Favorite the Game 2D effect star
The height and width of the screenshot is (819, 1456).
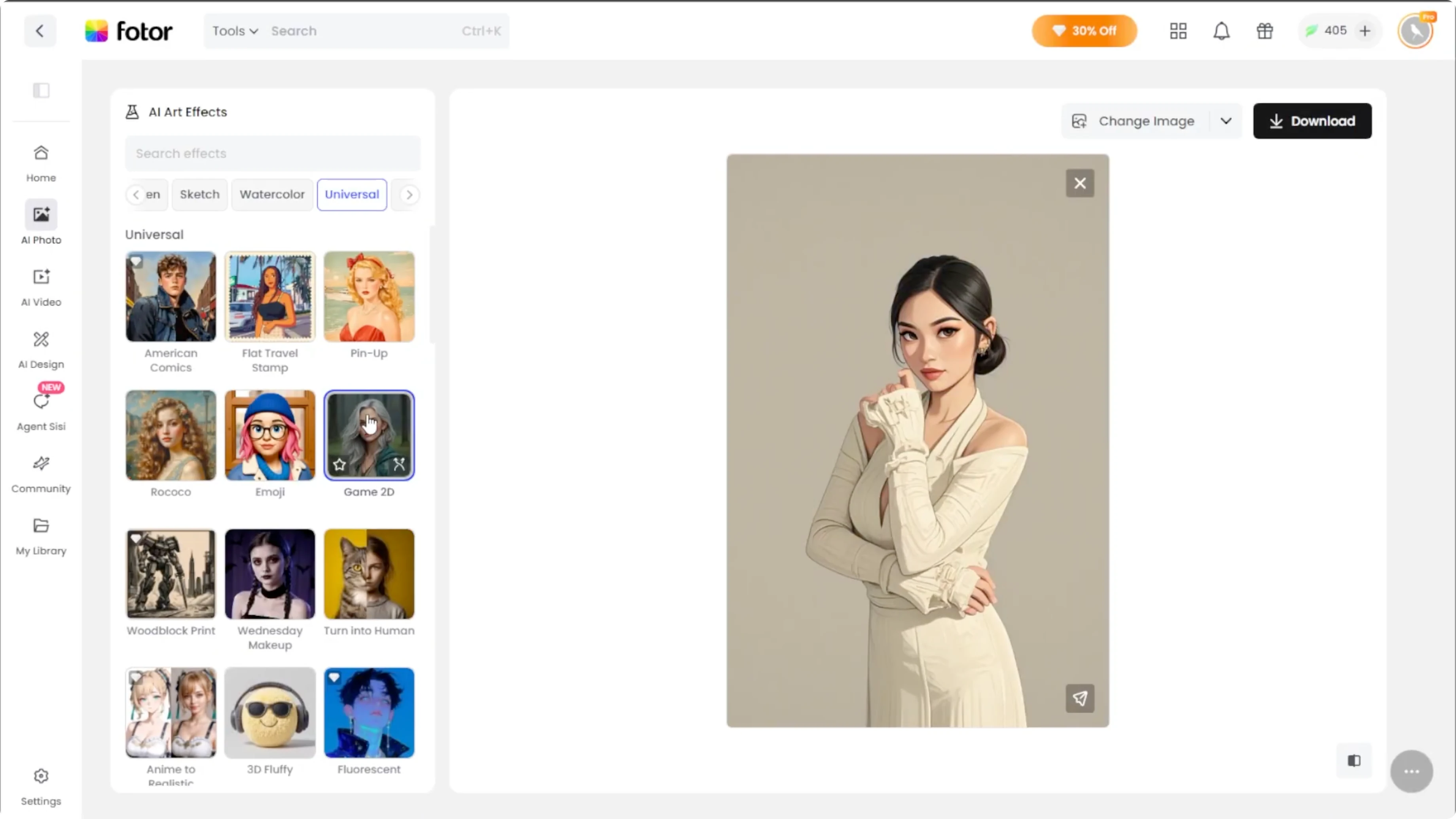[x=339, y=464]
